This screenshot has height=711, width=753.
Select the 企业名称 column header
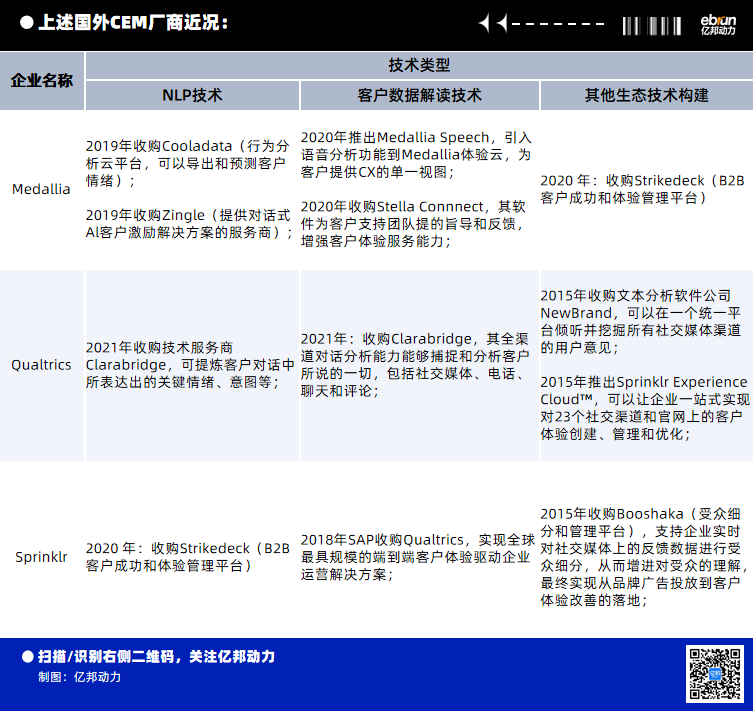[42, 81]
